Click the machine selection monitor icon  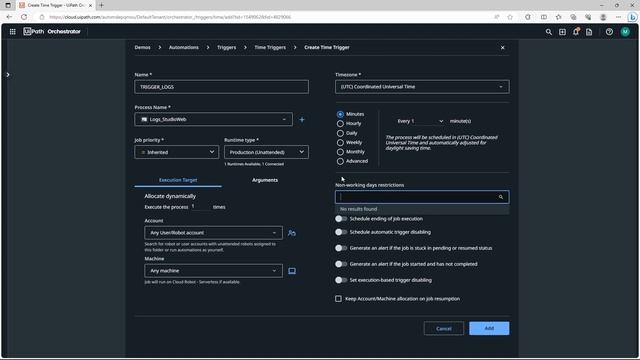(292, 271)
